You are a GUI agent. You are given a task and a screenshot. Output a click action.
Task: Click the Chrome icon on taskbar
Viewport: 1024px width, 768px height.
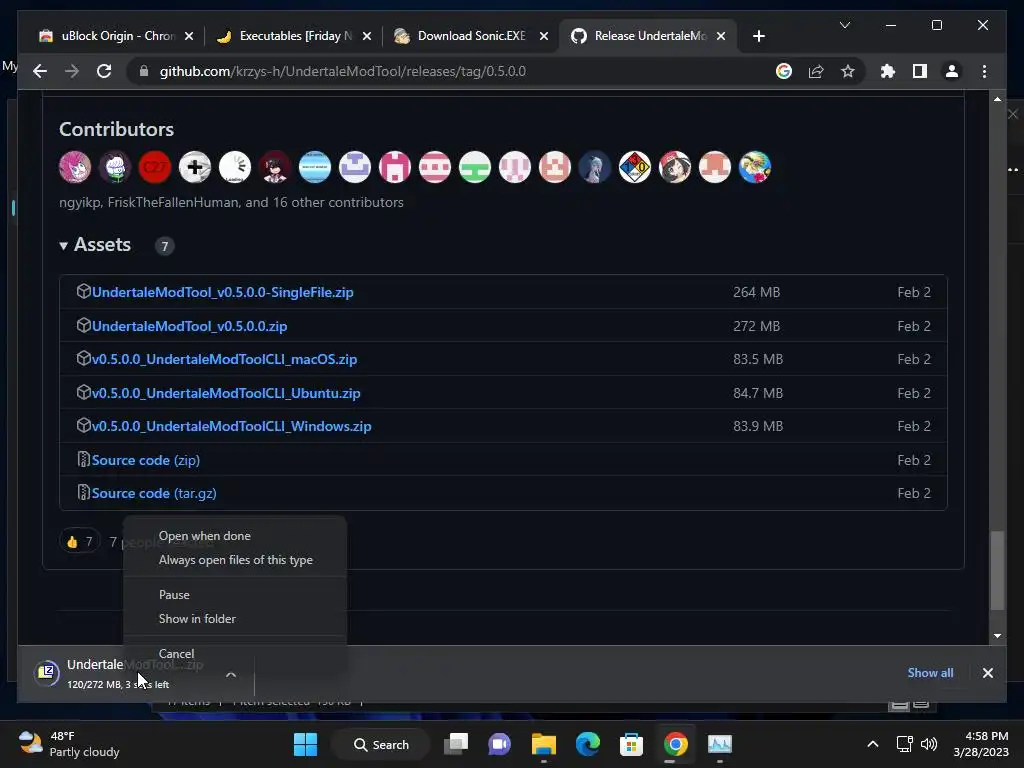pos(675,744)
